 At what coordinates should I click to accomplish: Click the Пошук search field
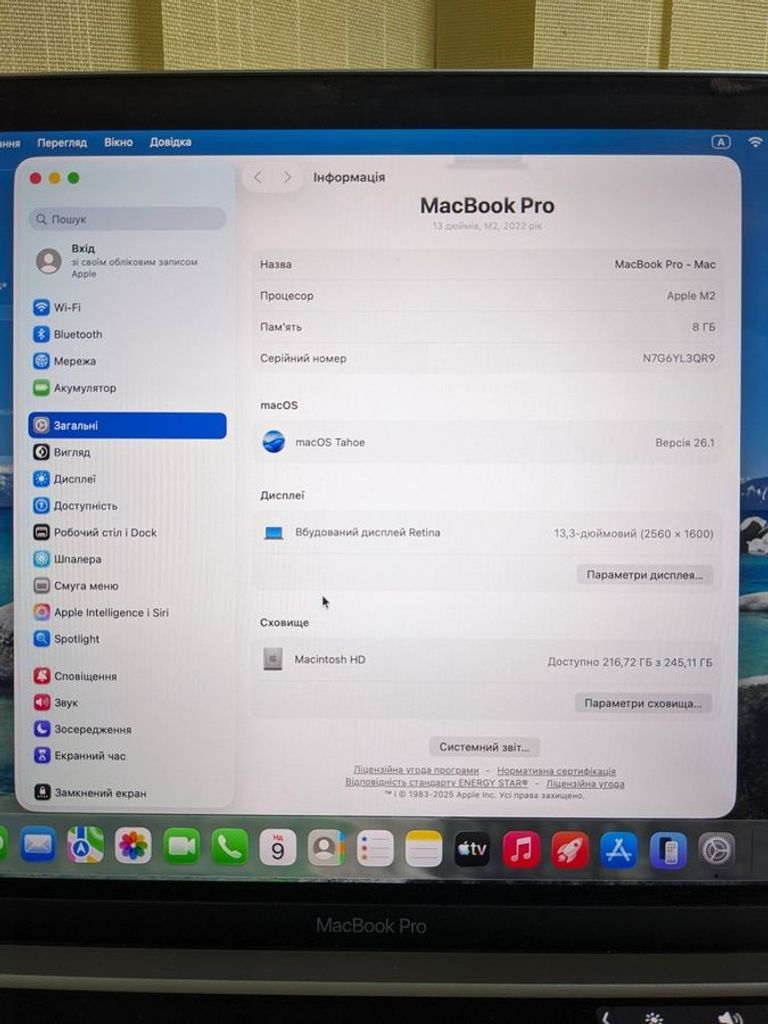pos(127,219)
